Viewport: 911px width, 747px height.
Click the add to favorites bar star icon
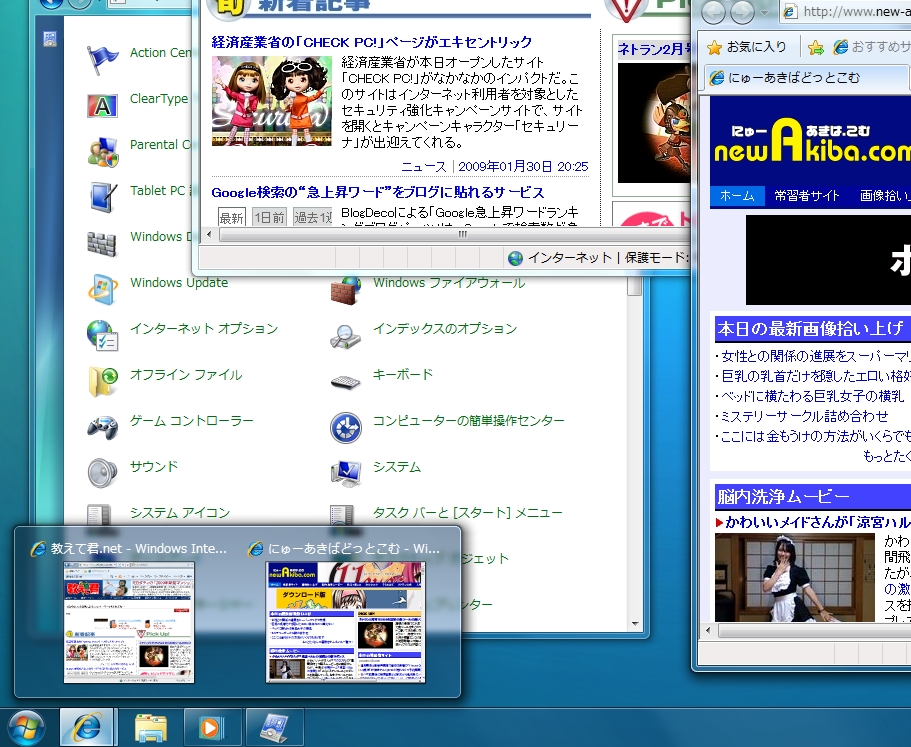click(x=816, y=47)
